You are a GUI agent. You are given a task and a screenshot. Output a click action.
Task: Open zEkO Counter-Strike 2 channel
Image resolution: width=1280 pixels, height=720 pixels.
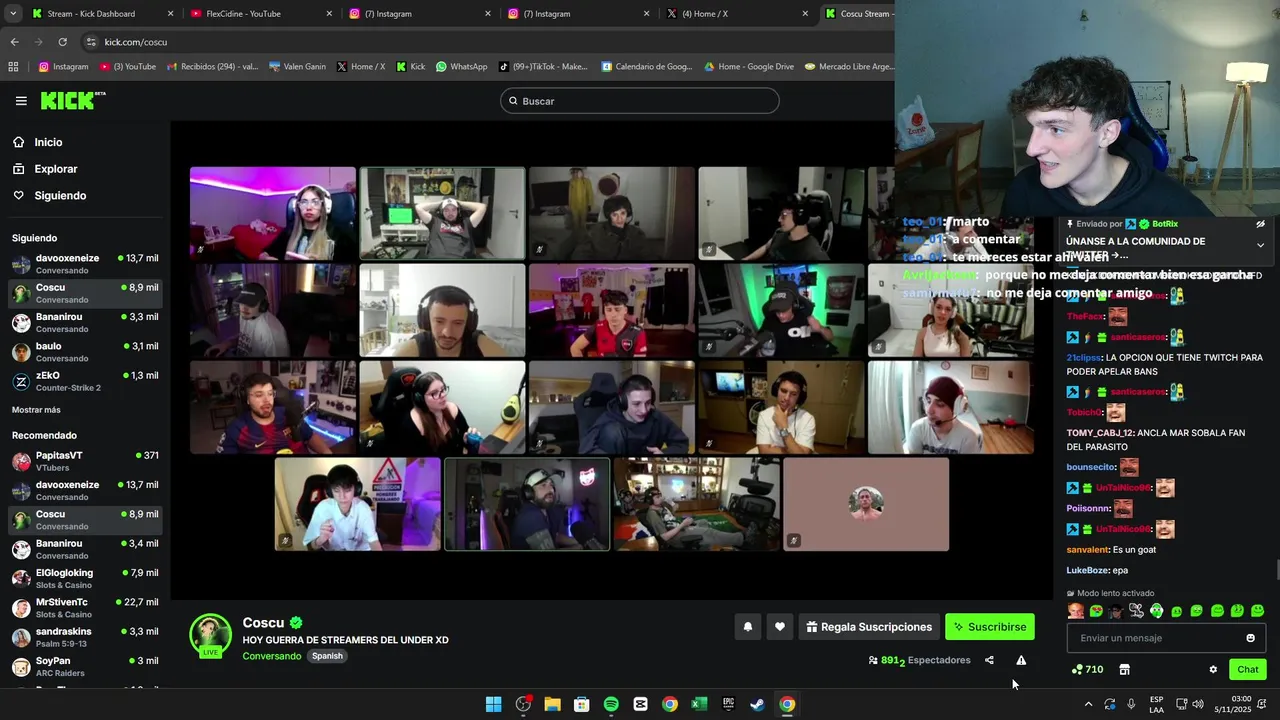(85, 381)
